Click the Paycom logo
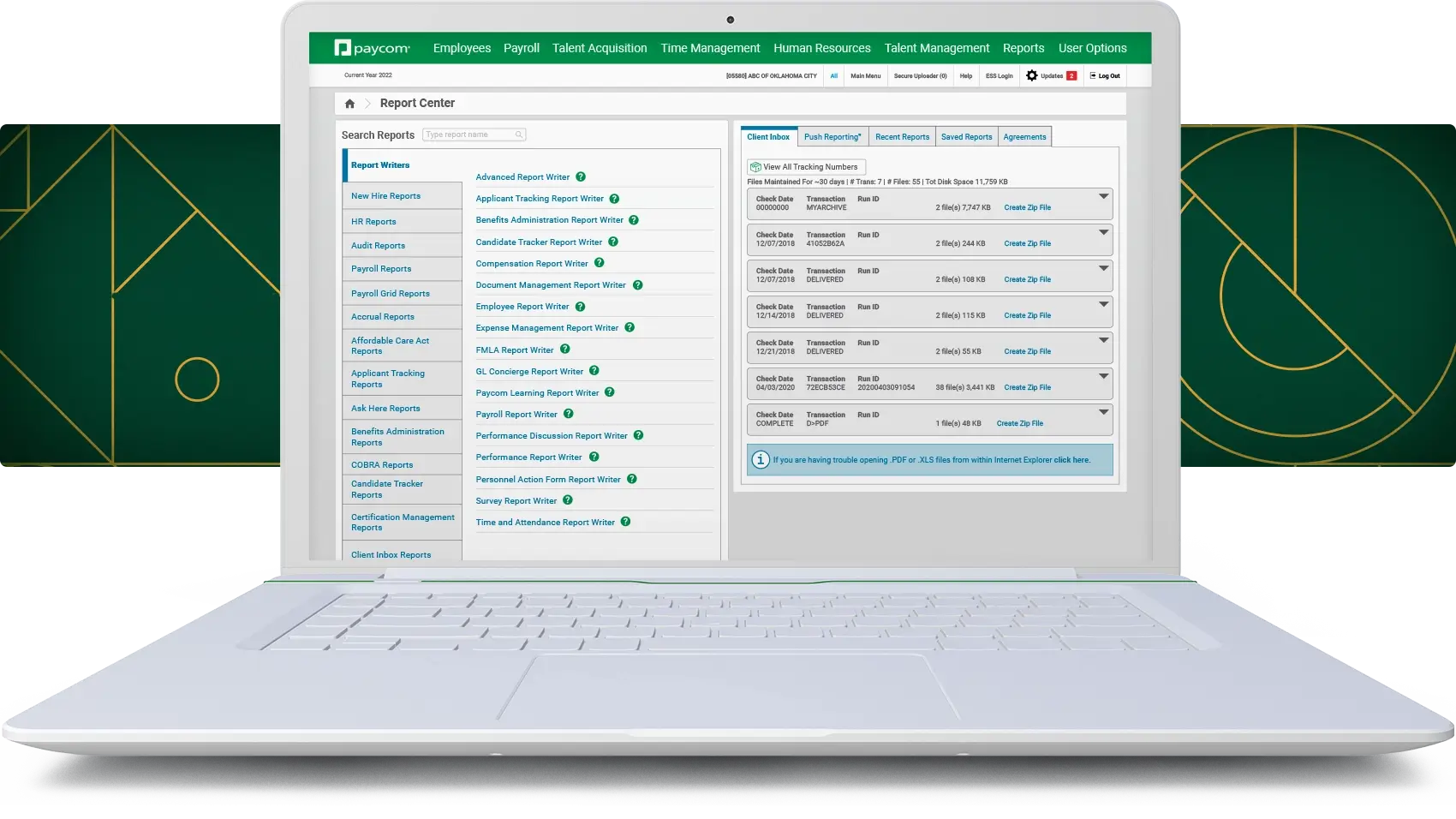Image resolution: width=1456 pixels, height=819 pixels. [373, 48]
